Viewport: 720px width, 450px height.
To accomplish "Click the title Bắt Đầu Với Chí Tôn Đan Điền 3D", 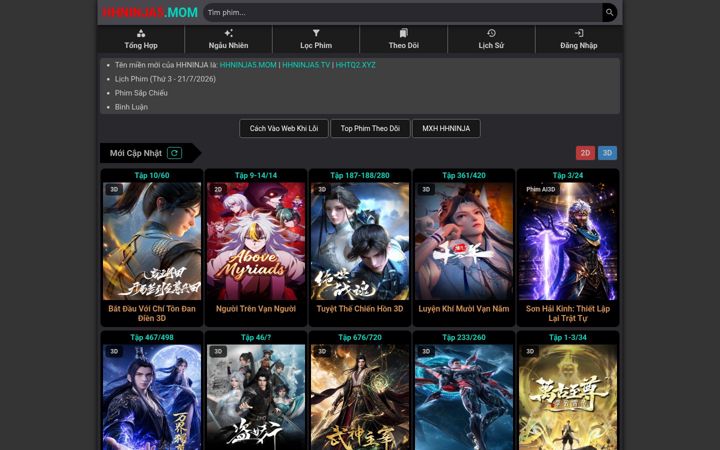I will [x=152, y=313].
